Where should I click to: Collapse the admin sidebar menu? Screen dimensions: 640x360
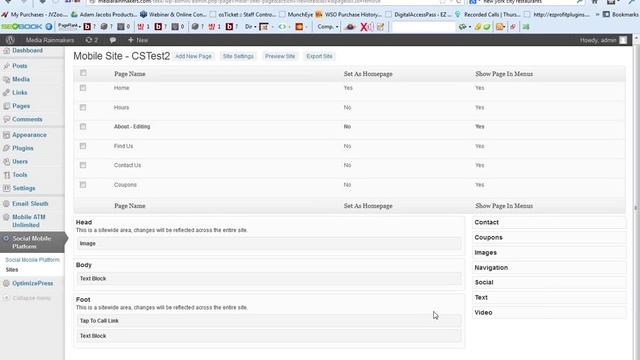(x=31, y=298)
